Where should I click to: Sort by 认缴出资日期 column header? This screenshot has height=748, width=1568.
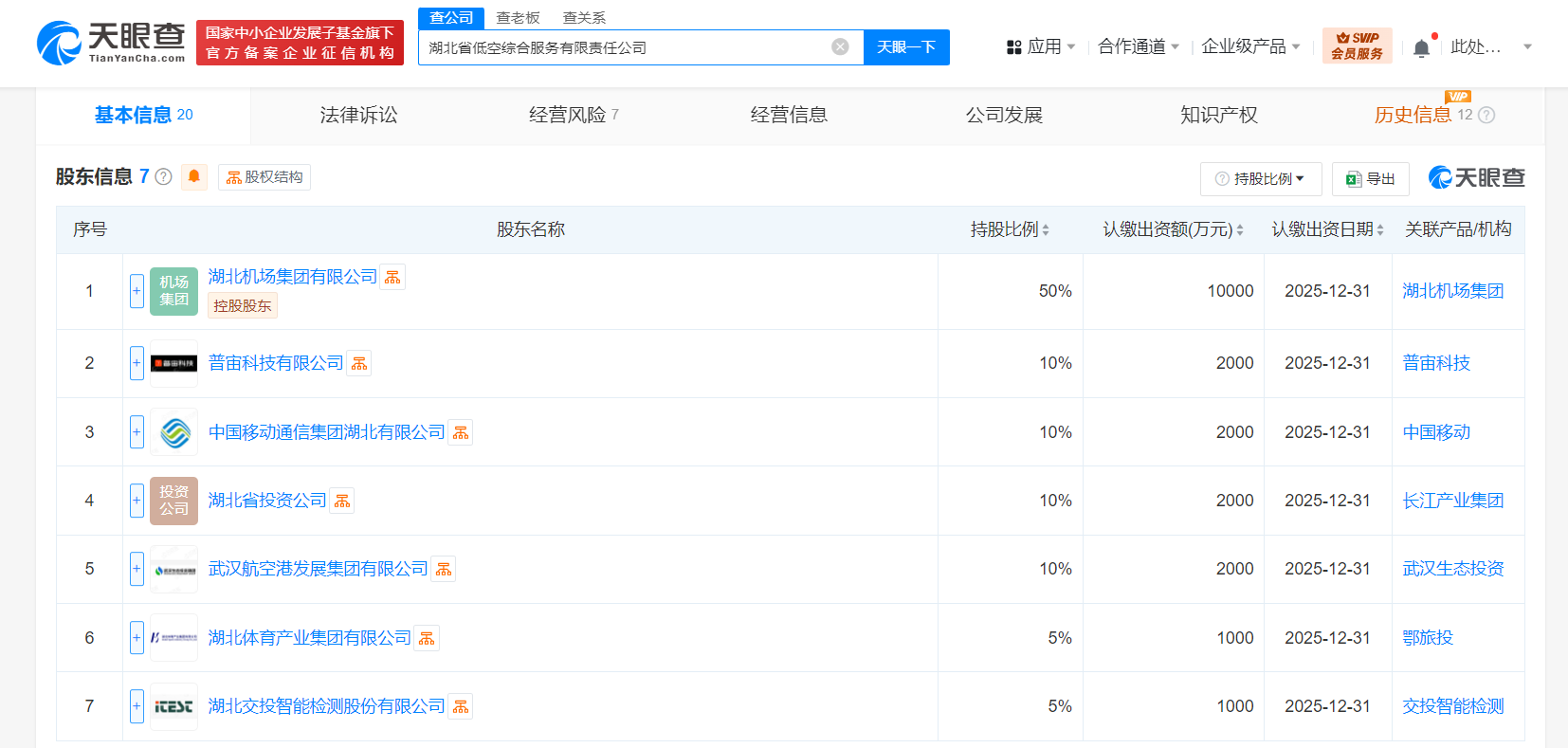click(x=1328, y=229)
